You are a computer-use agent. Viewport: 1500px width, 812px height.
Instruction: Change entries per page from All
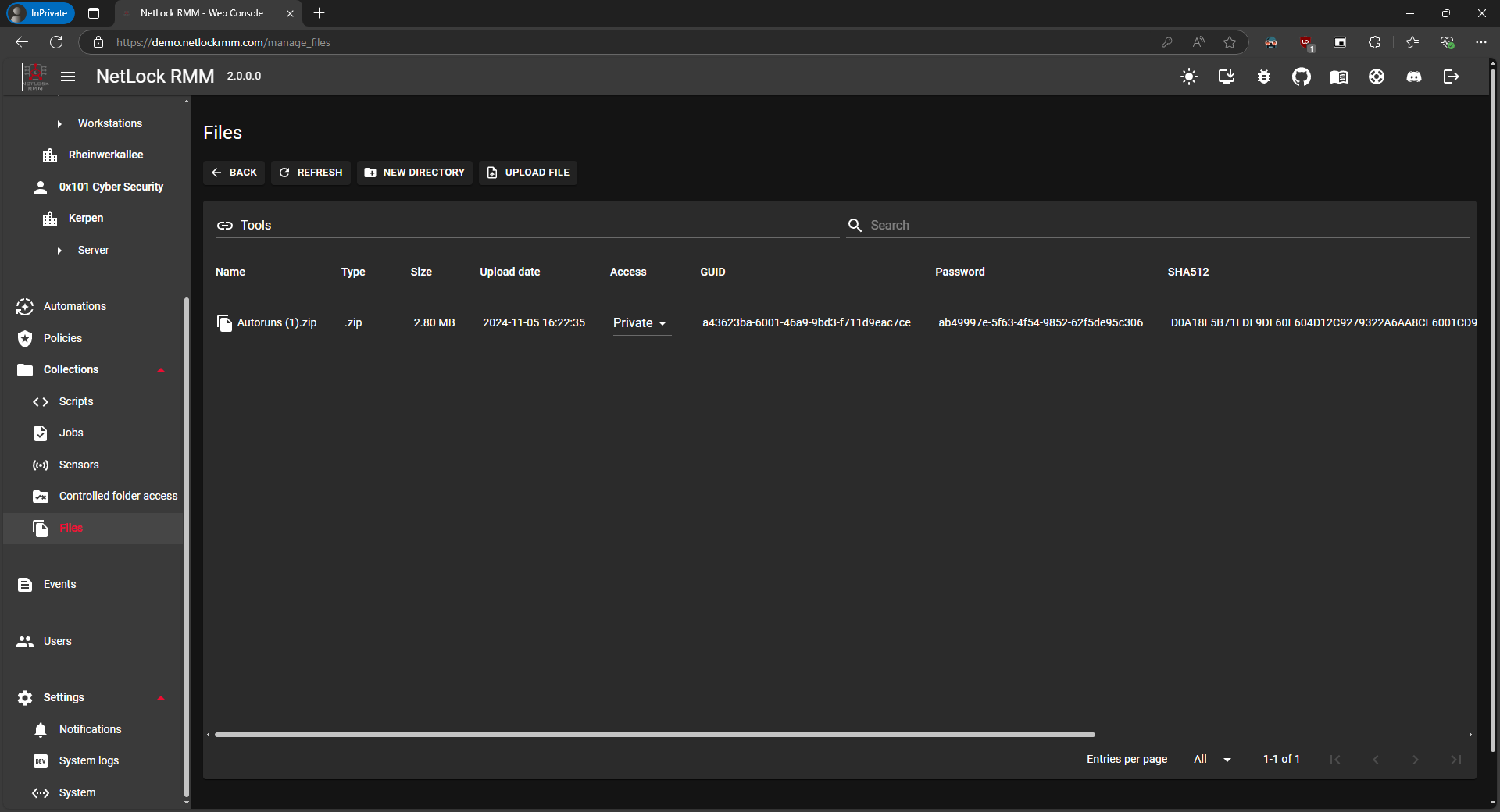coord(1211,759)
